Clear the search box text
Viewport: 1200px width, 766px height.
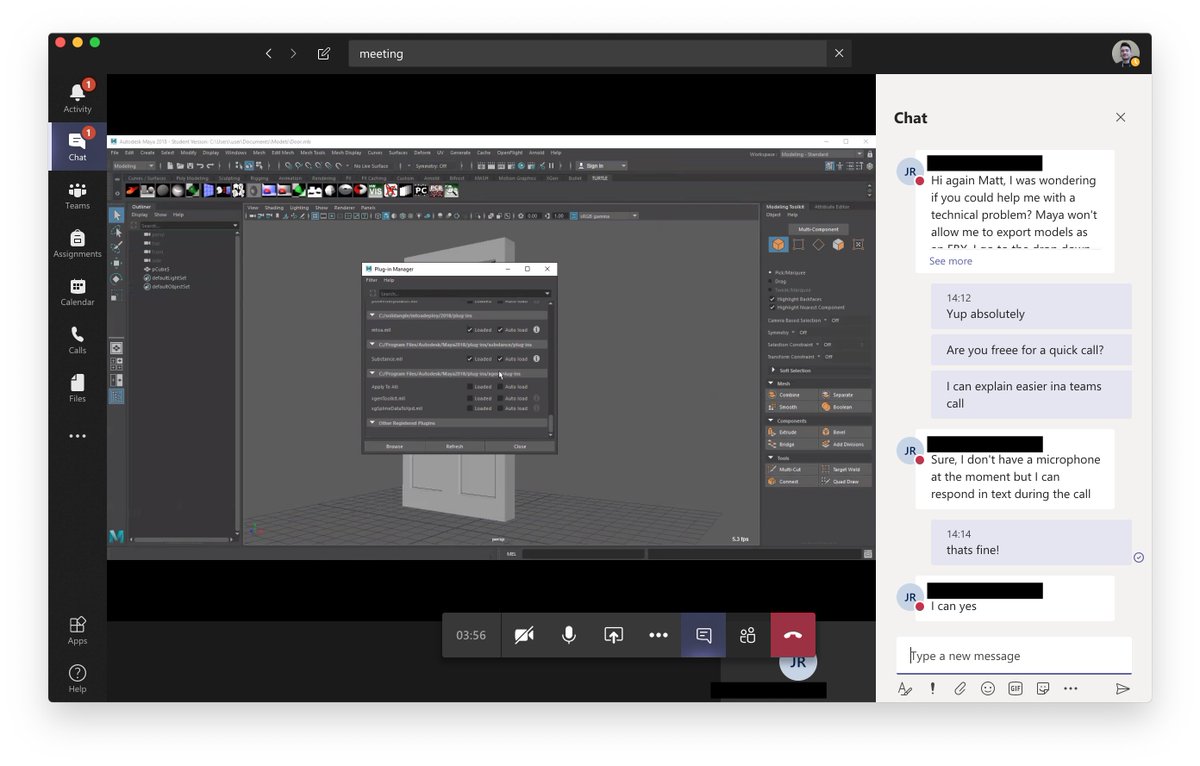point(839,54)
